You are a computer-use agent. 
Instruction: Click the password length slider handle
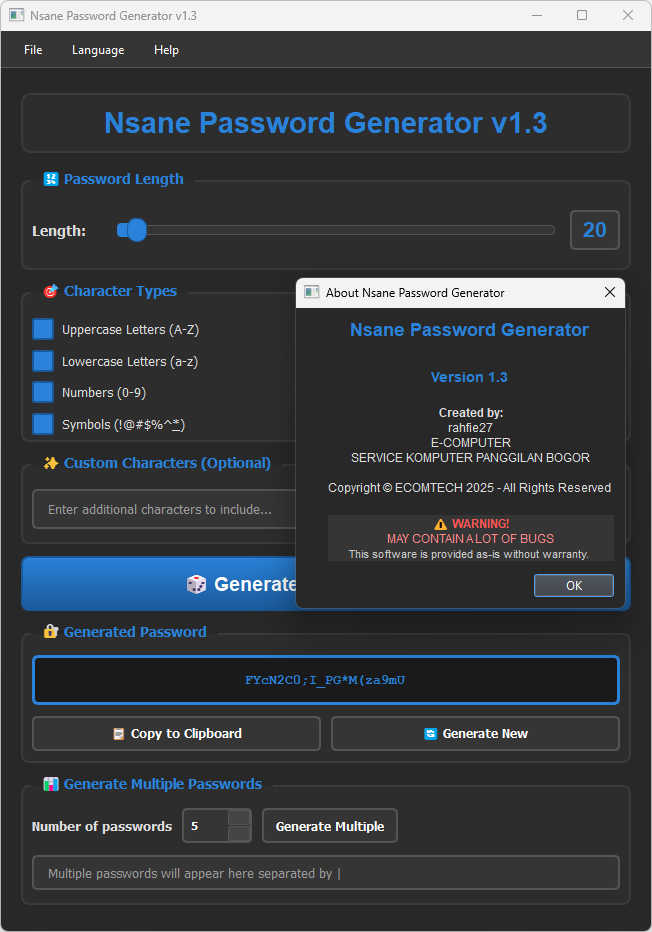pos(136,230)
